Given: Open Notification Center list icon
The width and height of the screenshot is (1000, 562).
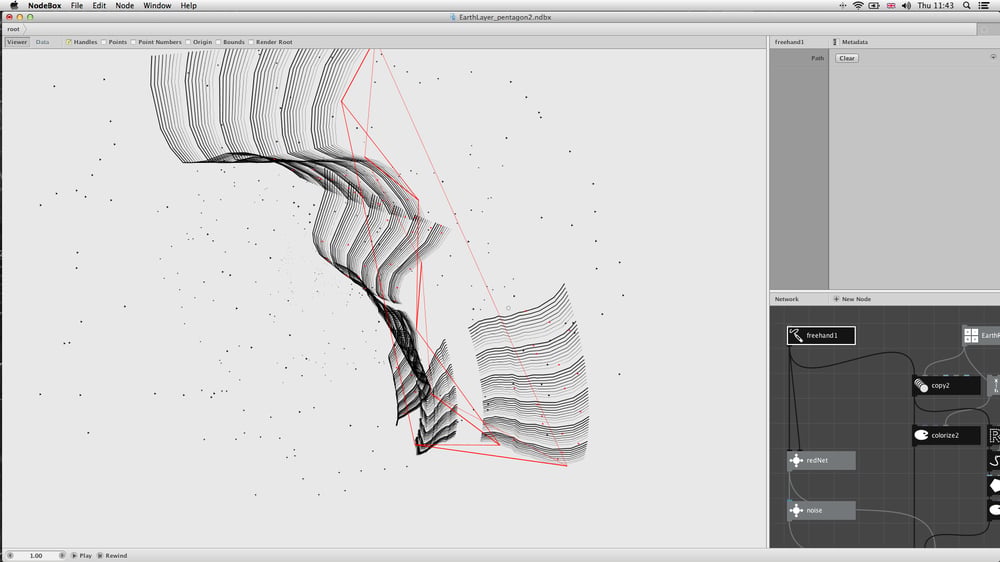Looking at the screenshot, I should tap(984, 5).
